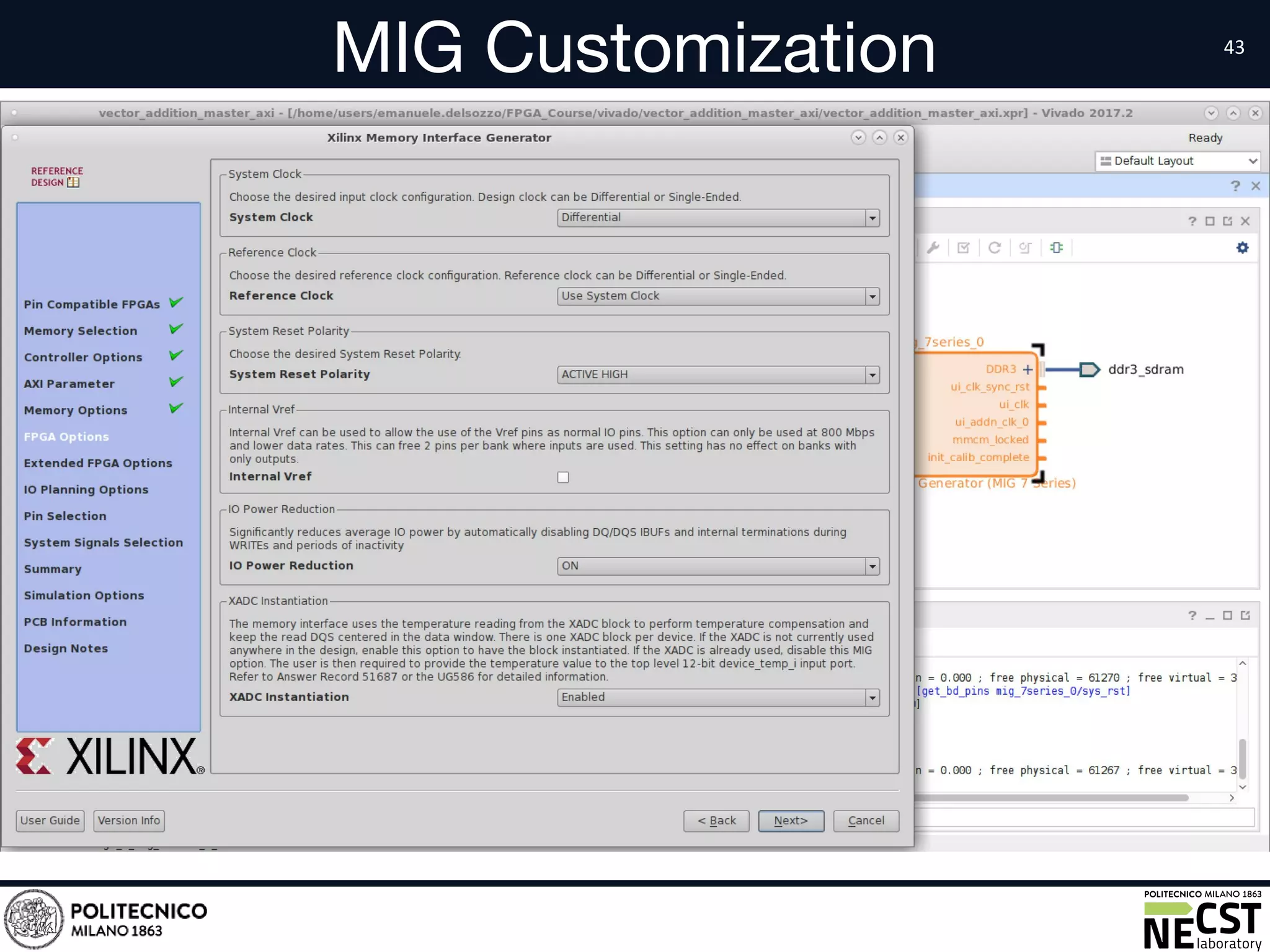
Task: Go to Simulation Options step
Action: (84, 596)
